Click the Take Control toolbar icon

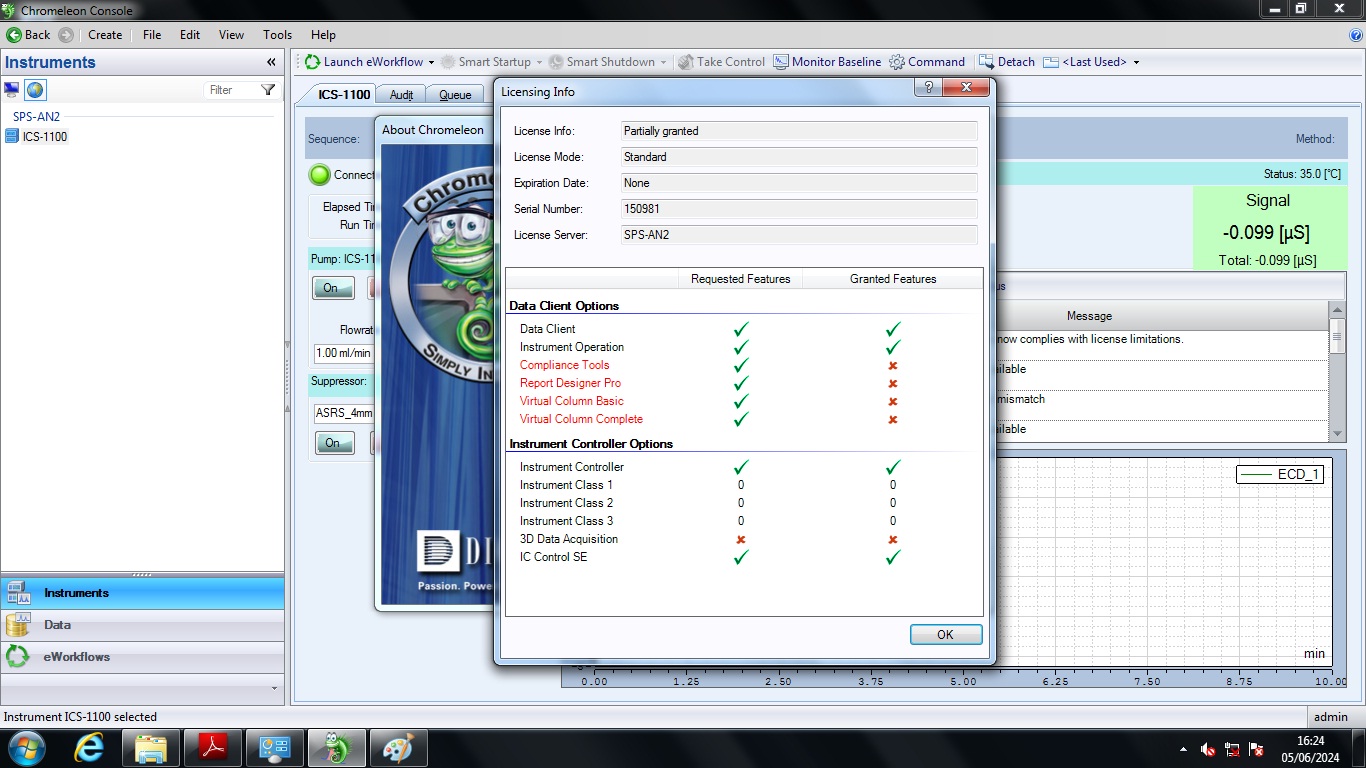point(686,62)
